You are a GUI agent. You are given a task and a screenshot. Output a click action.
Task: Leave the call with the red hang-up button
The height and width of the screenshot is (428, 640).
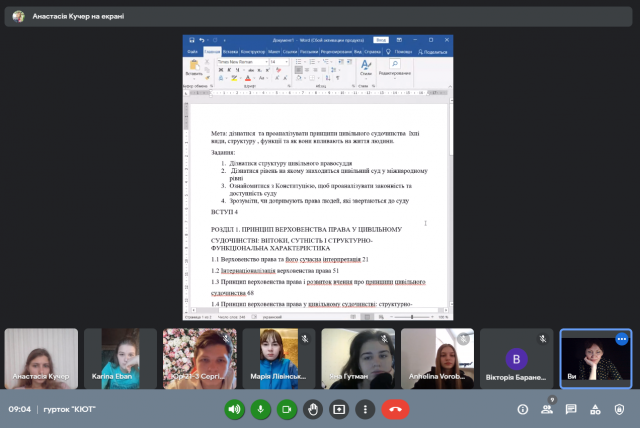pyautogui.click(x=395, y=409)
